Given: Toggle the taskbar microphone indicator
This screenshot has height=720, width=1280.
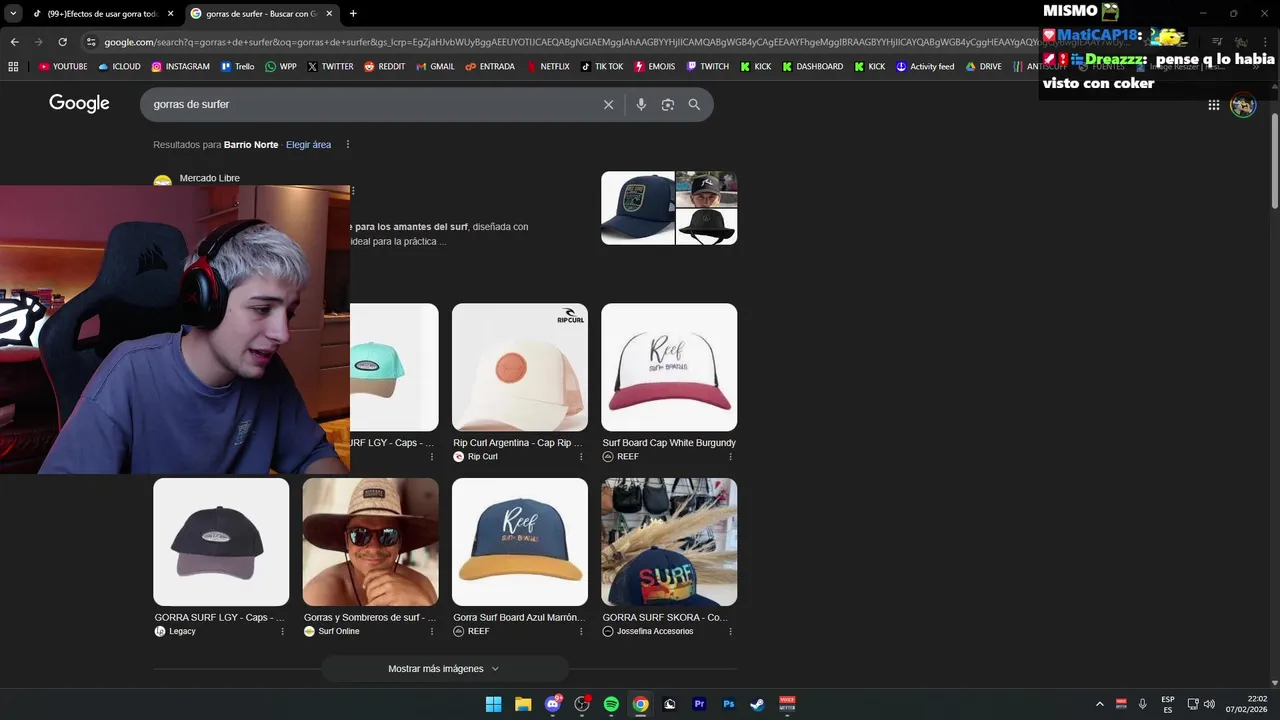Looking at the screenshot, I should 1143,704.
